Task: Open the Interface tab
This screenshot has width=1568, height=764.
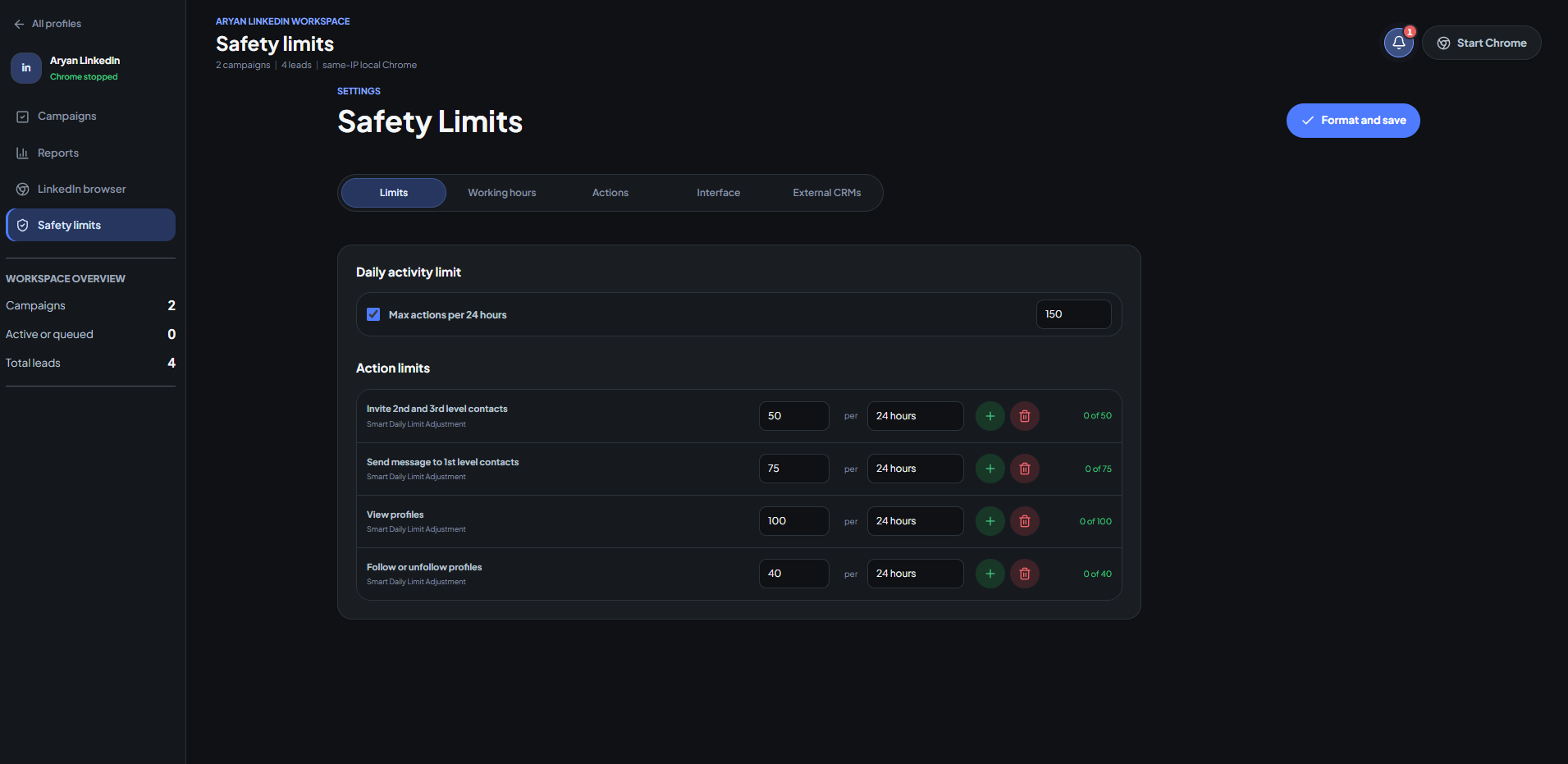Action: [x=719, y=193]
